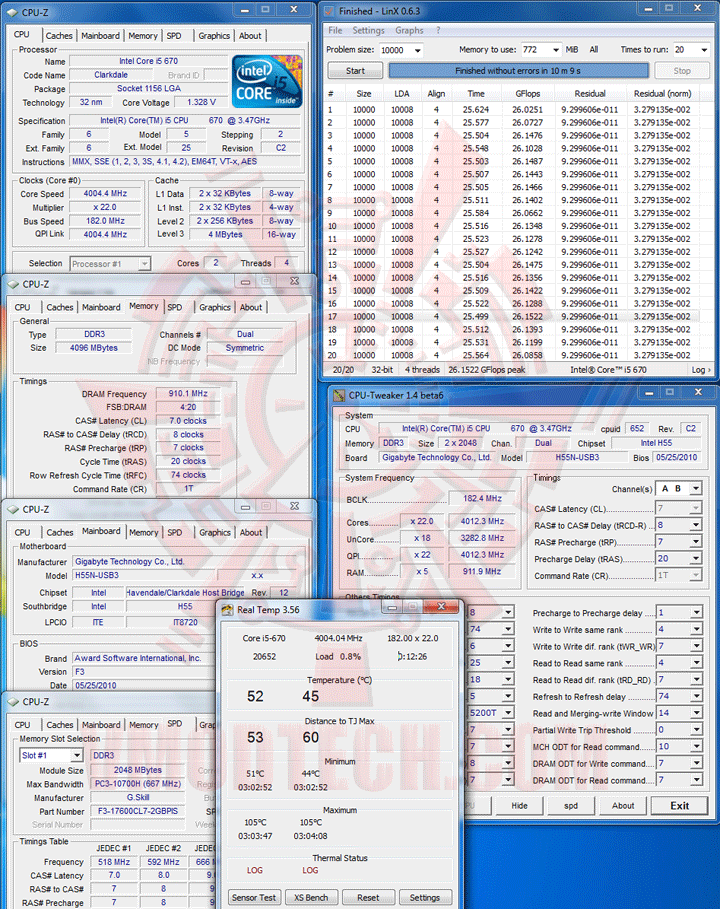Viewport: 720px width, 909px height.
Task: Open About tab in top CPU-Z window
Action: 250,36
